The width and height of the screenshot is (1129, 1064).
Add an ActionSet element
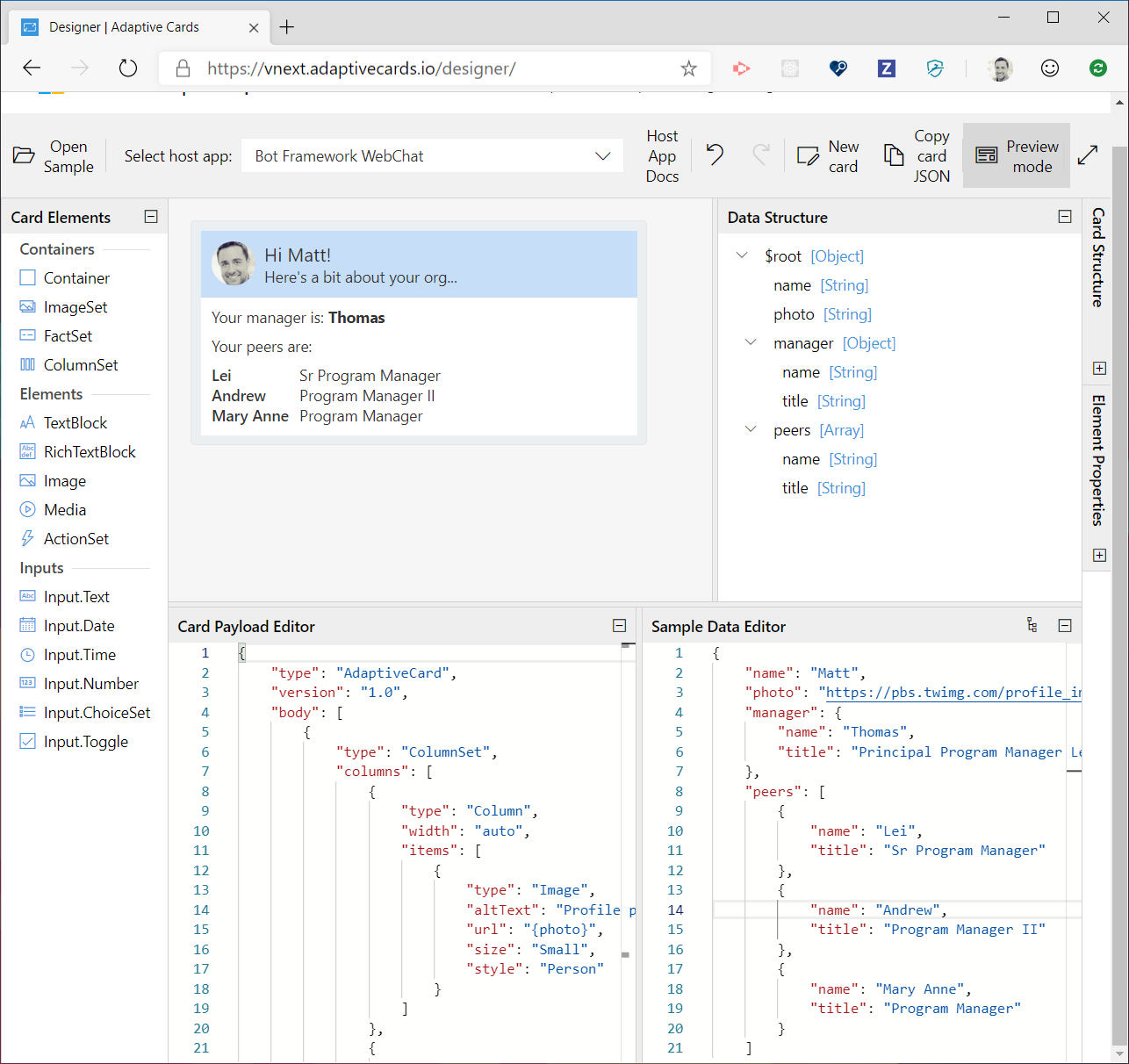76,538
